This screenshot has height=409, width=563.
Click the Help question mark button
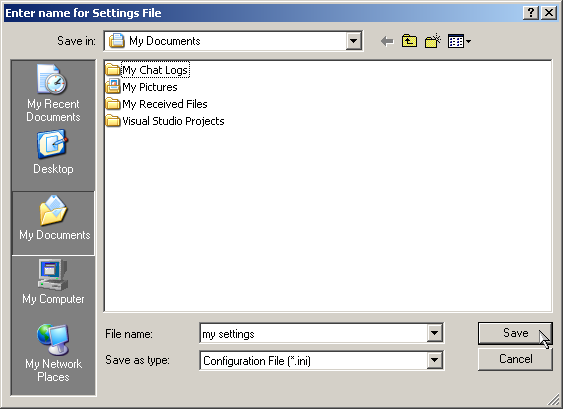[531, 13]
